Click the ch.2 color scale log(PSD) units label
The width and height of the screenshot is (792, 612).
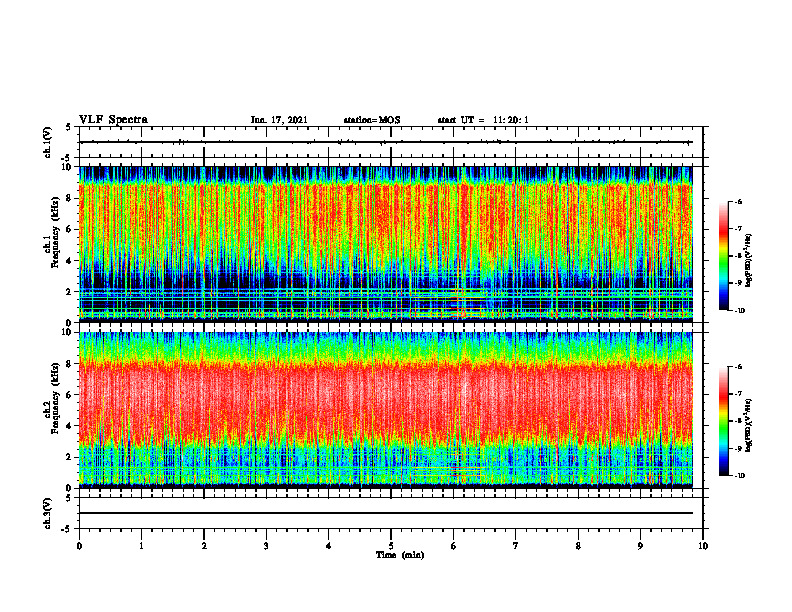pos(749,425)
